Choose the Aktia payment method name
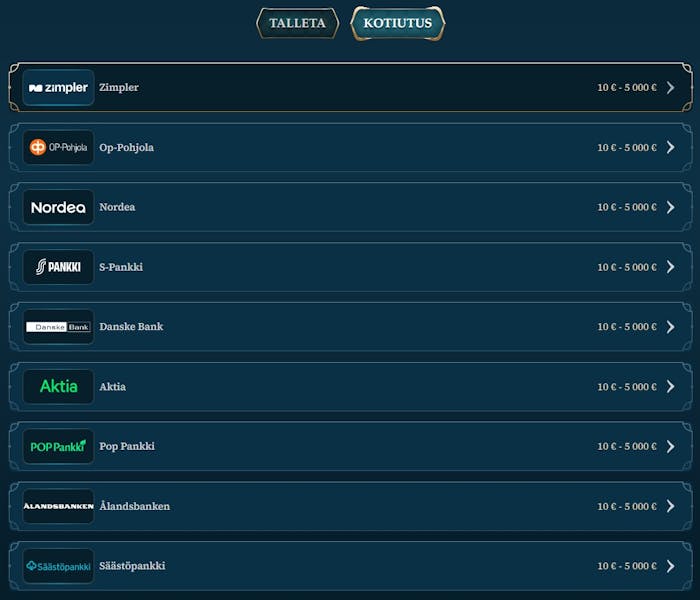 pyautogui.click(x=112, y=387)
